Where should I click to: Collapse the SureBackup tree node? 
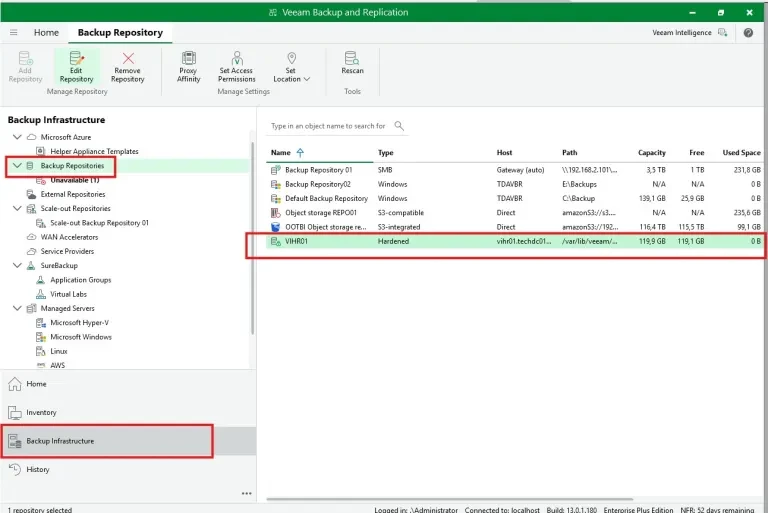17,266
